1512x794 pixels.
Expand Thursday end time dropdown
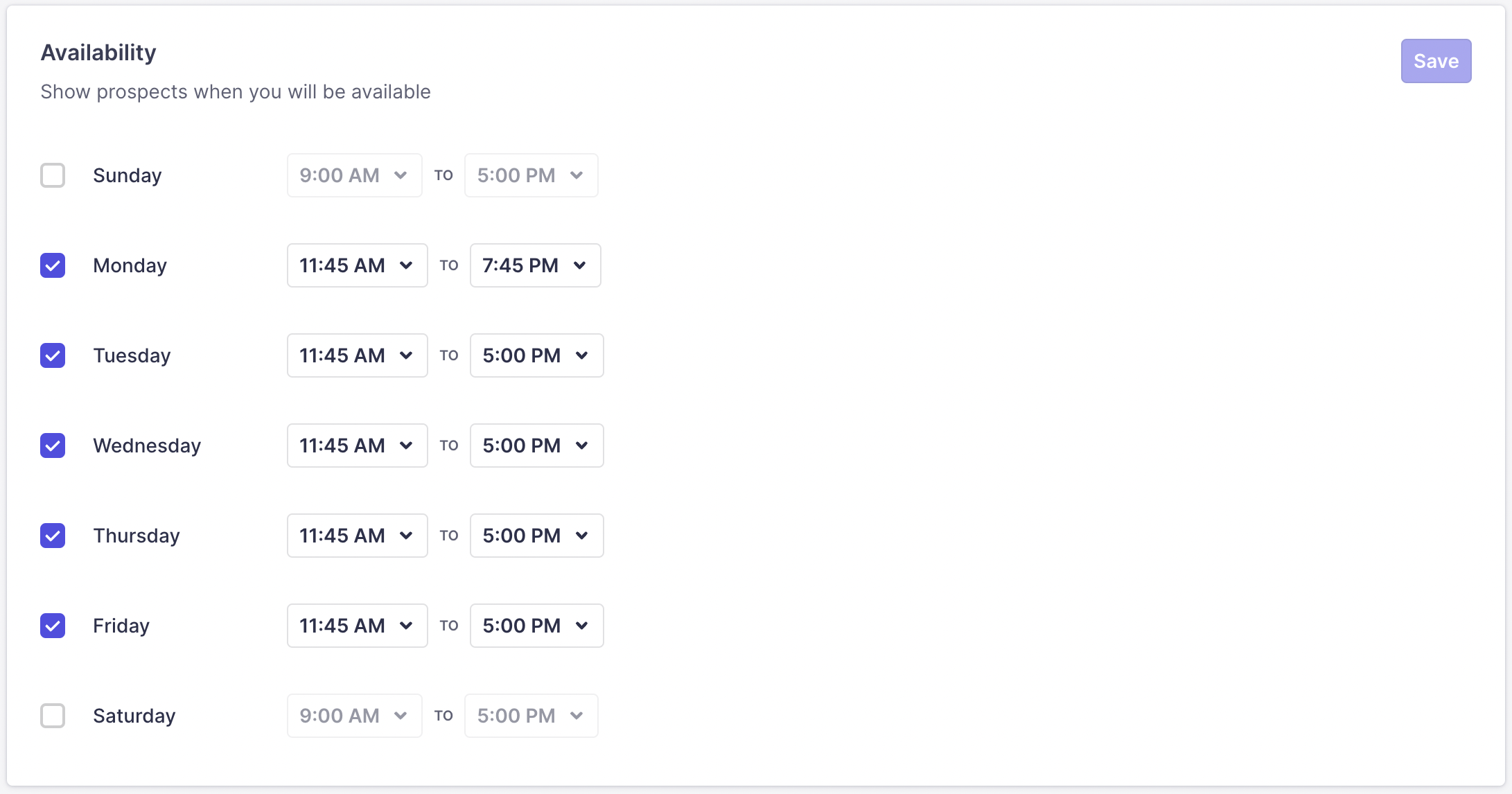coord(536,536)
